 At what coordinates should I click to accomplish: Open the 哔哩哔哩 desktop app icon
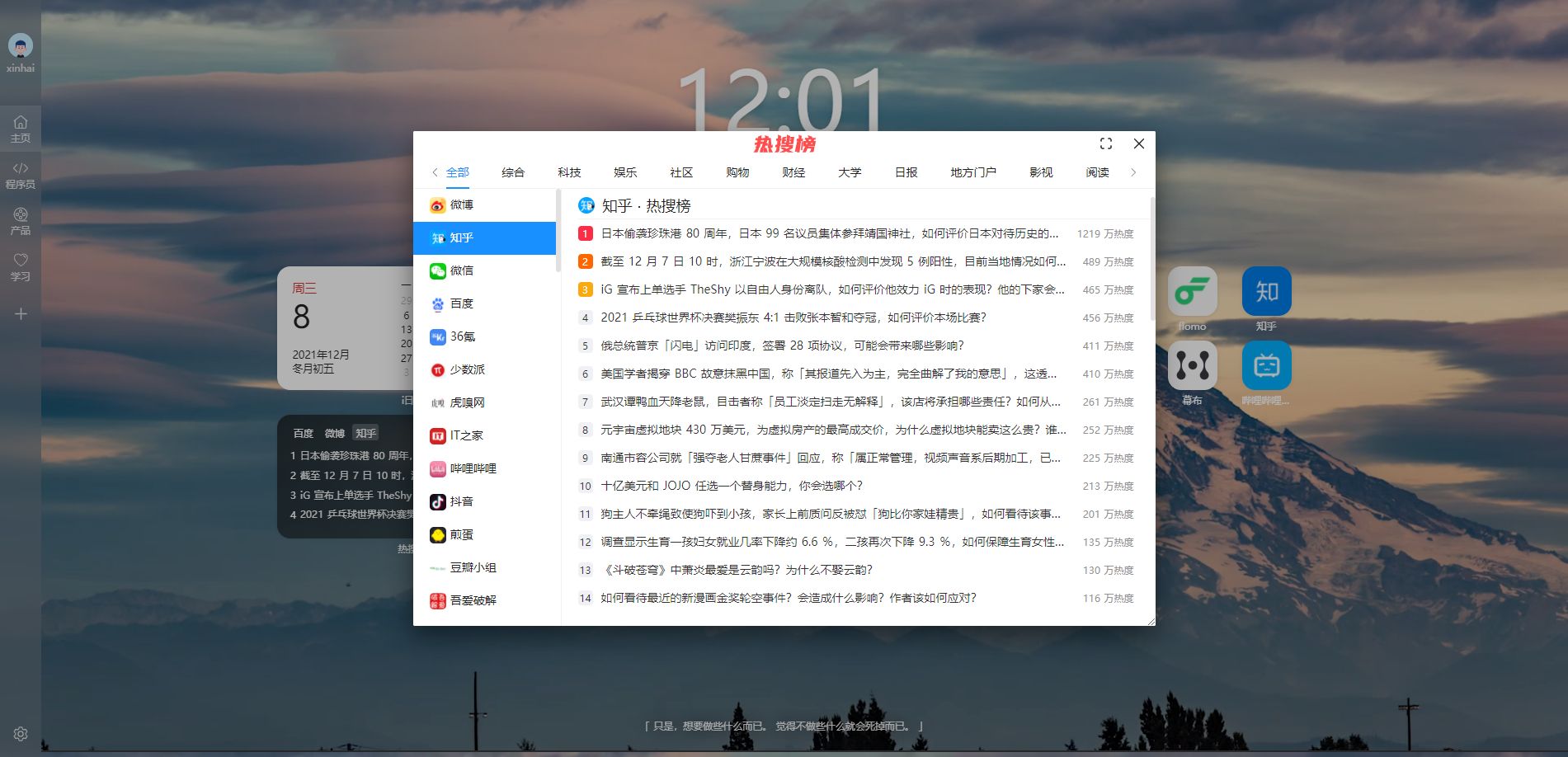point(1267,365)
